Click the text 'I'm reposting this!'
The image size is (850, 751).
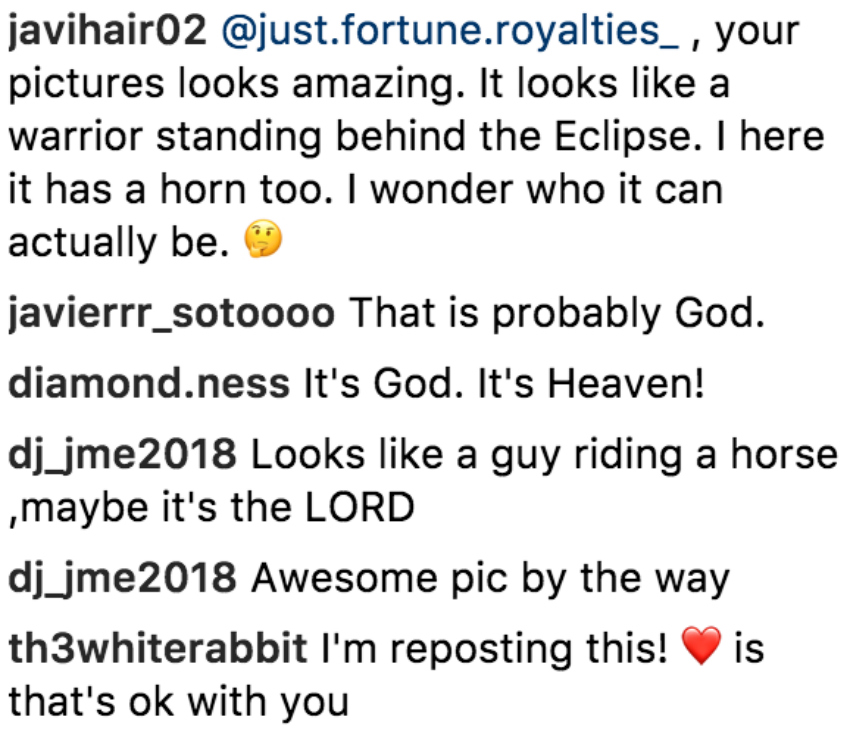(x=494, y=649)
